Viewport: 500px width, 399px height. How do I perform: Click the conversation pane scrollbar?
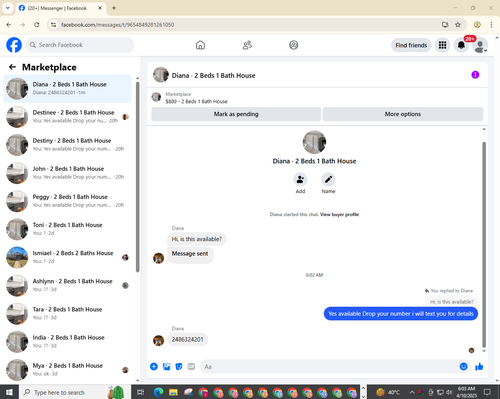484,245
